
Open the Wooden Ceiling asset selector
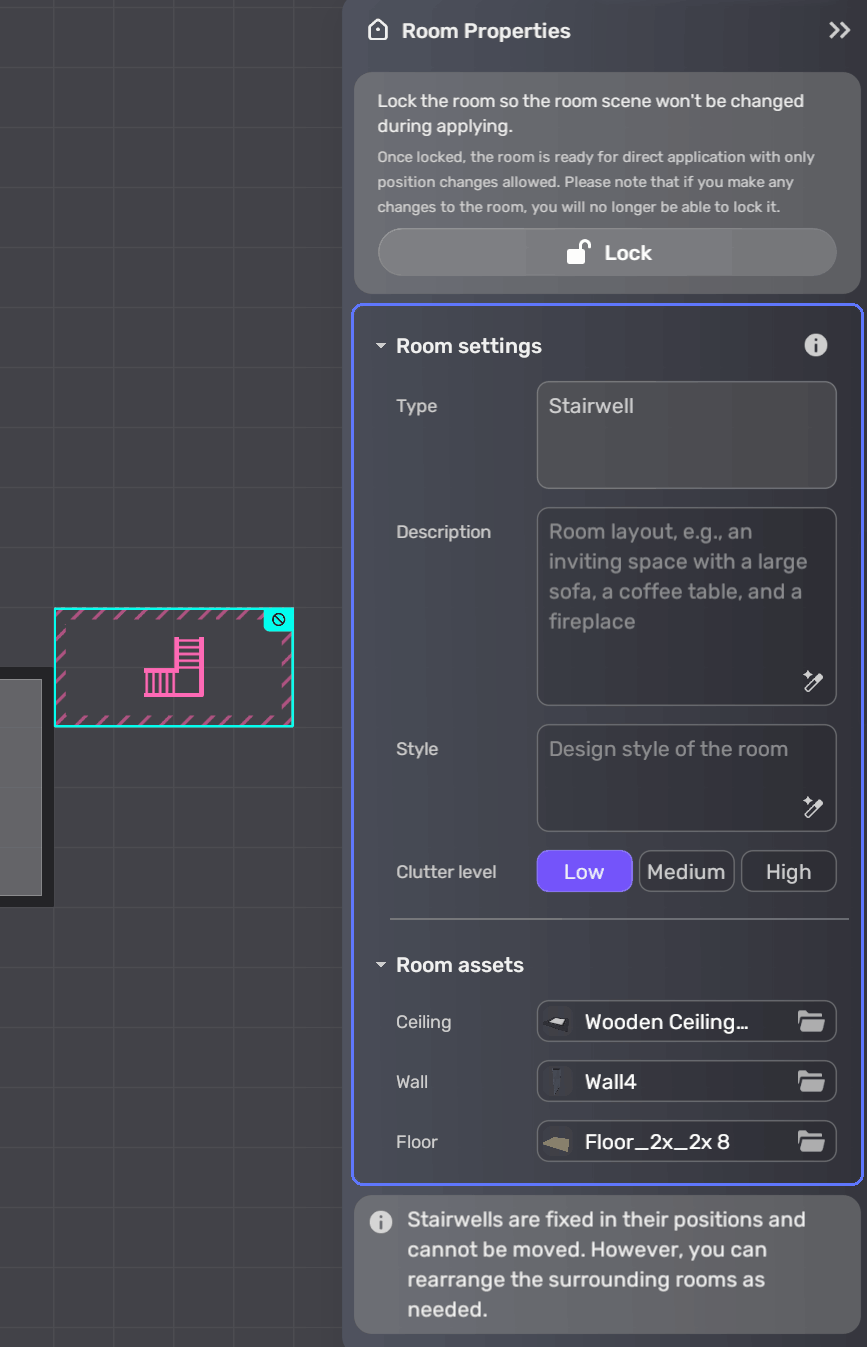(x=666, y=1022)
